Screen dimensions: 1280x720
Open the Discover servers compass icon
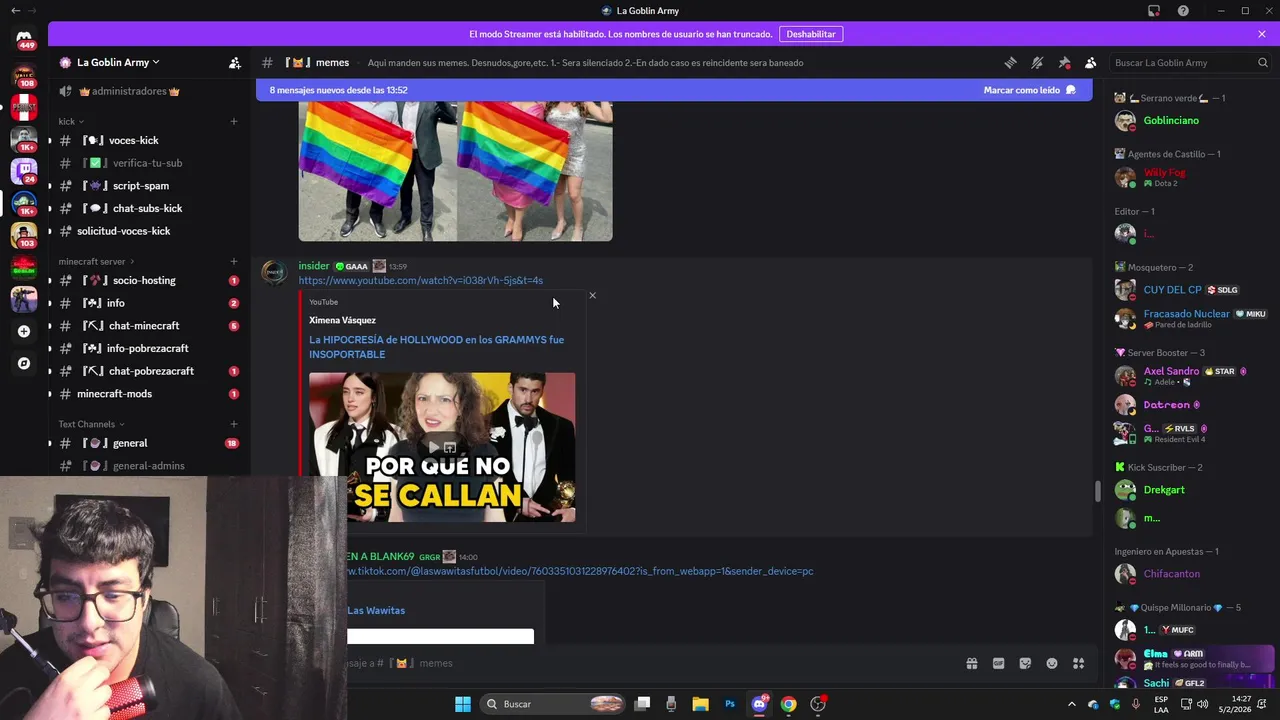click(24, 363)
